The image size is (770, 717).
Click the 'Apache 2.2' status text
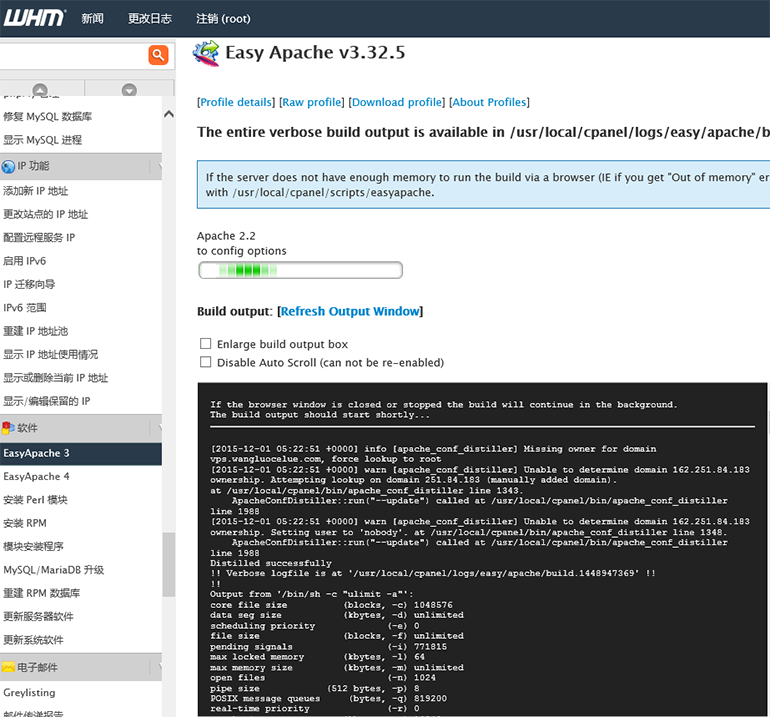pyautogui.click(x=226, y=236)
